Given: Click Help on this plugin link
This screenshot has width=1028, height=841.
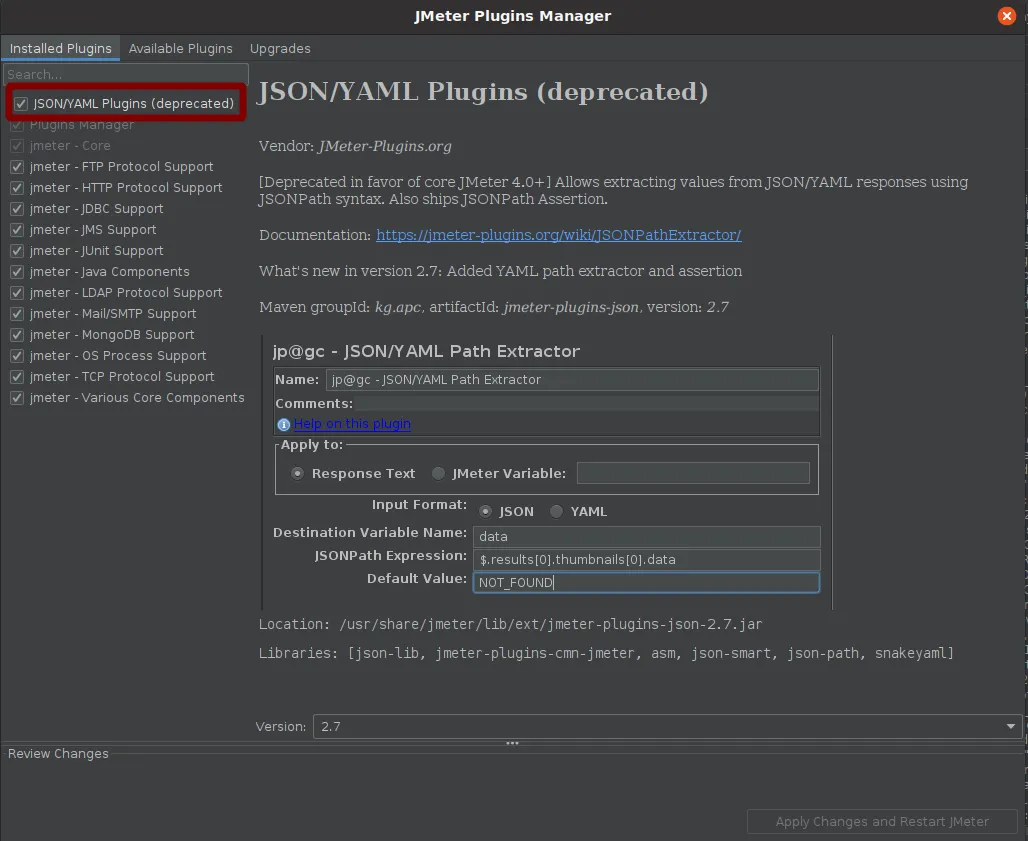Looking at the screenshot, I should pyautogui.click(x=352, y=423).
